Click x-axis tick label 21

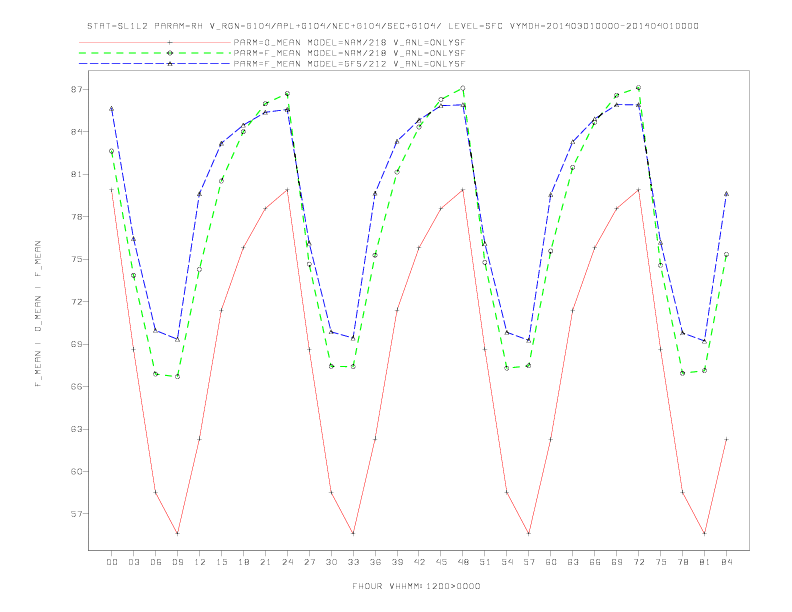[x=265, y=562]
